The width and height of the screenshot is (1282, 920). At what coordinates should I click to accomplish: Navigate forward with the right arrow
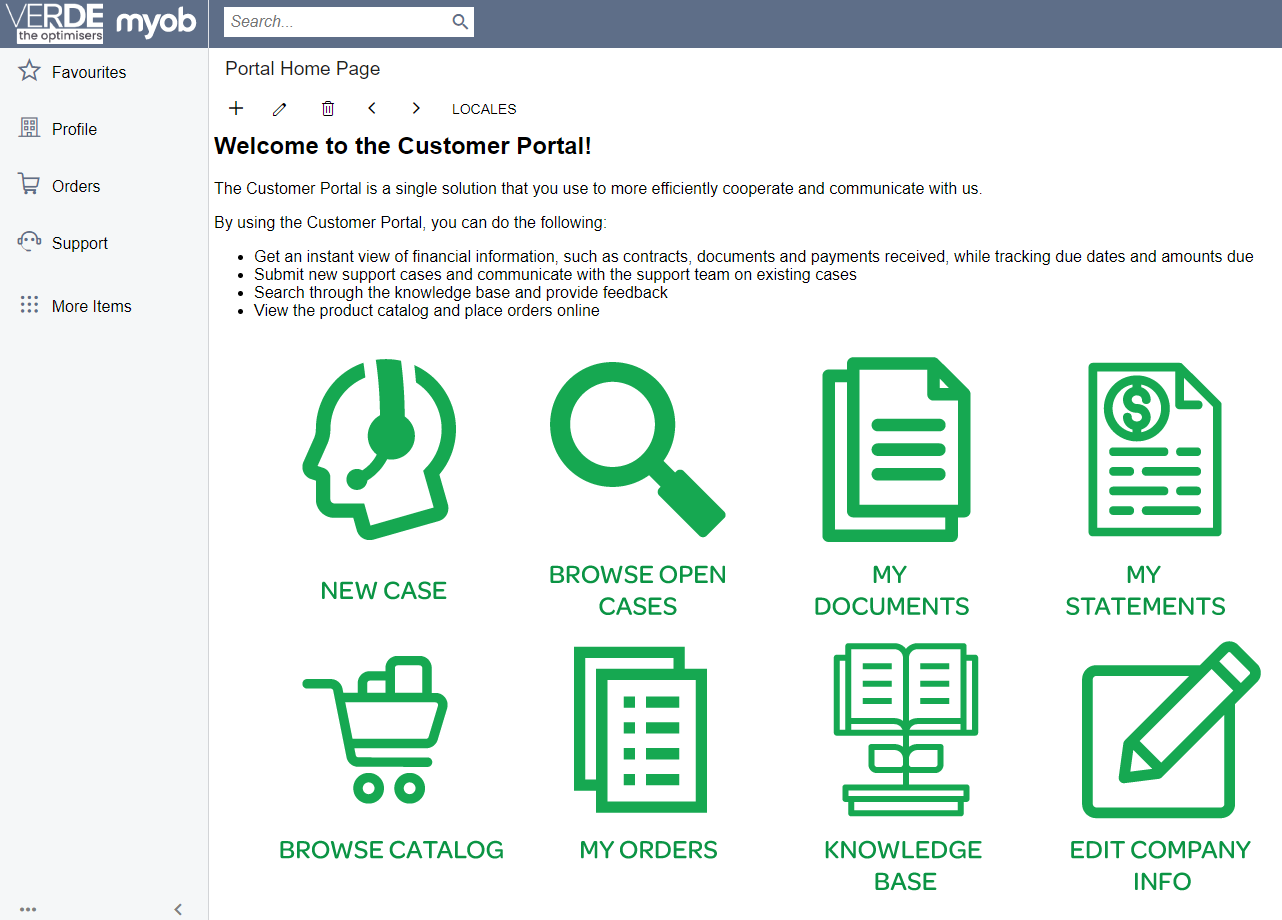415,108
